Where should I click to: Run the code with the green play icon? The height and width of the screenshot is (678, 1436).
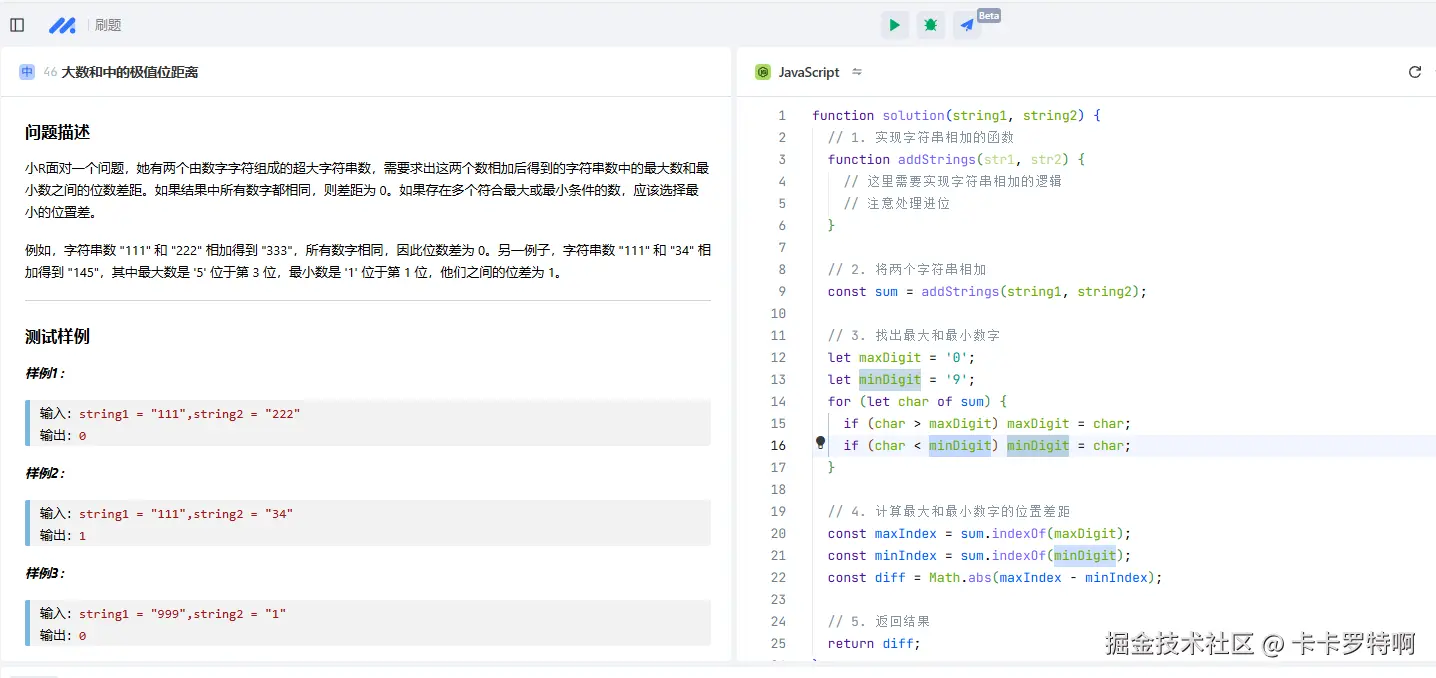pyautogui.click(x=894, y=24)
